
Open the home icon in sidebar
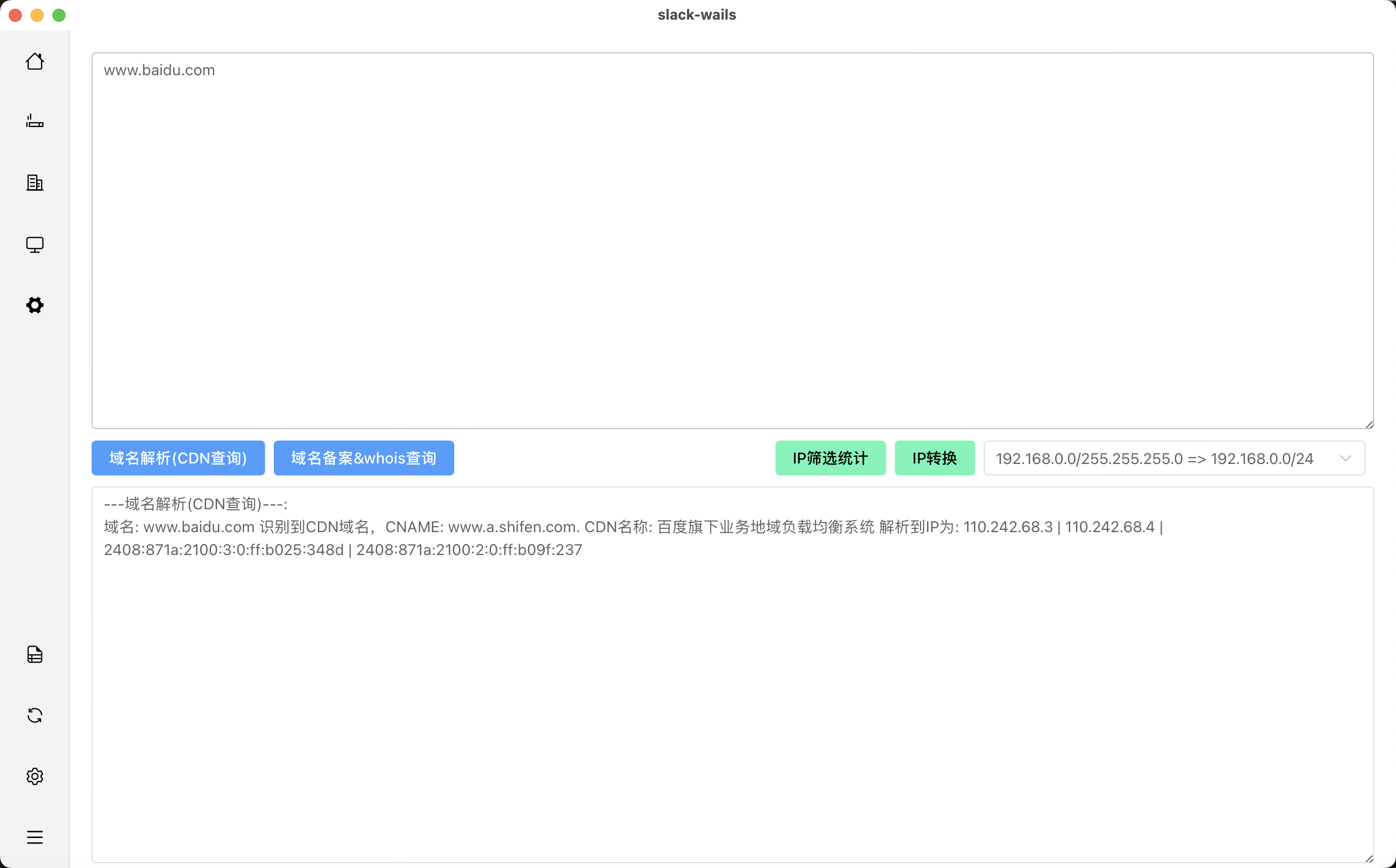[34, 62]
